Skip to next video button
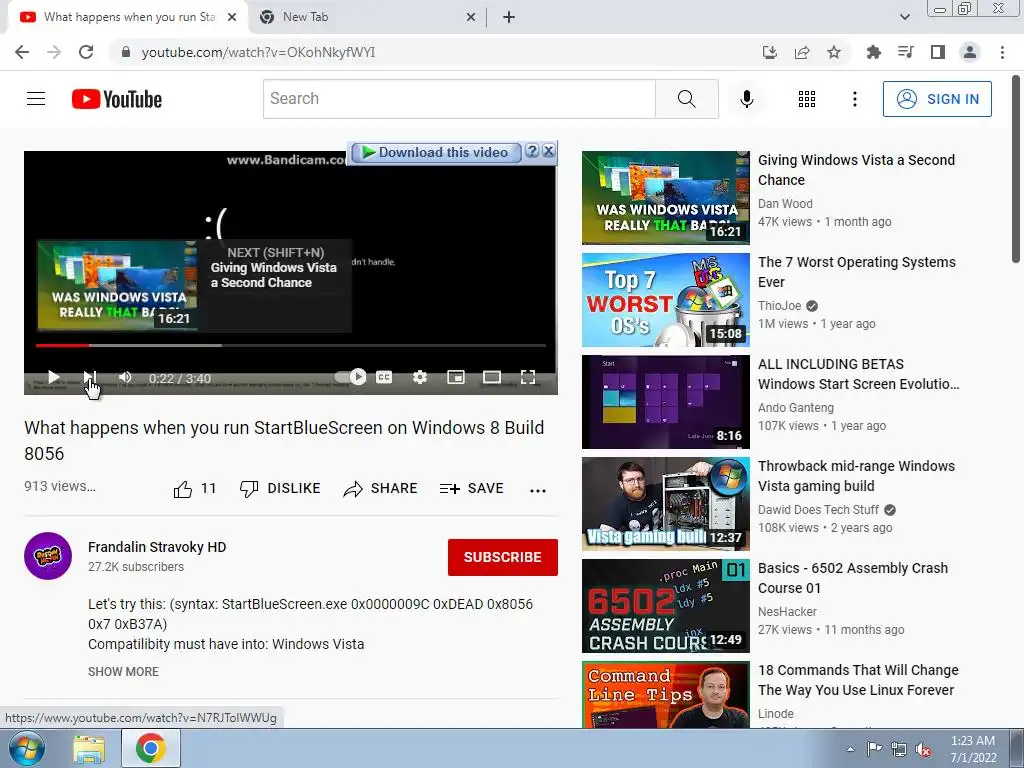The width and height of the screenshot is (1024, 768). pos(89,377)
